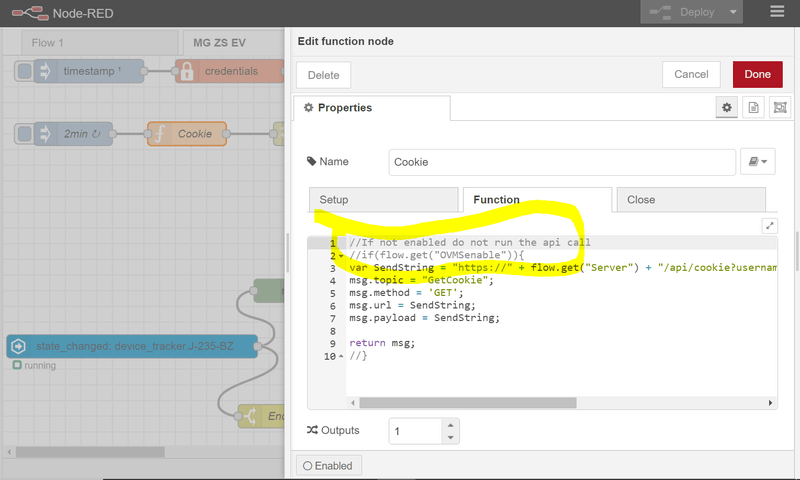Decrease Outputs count with down arrow
The image size is (800, 480).
coord(450,437)
